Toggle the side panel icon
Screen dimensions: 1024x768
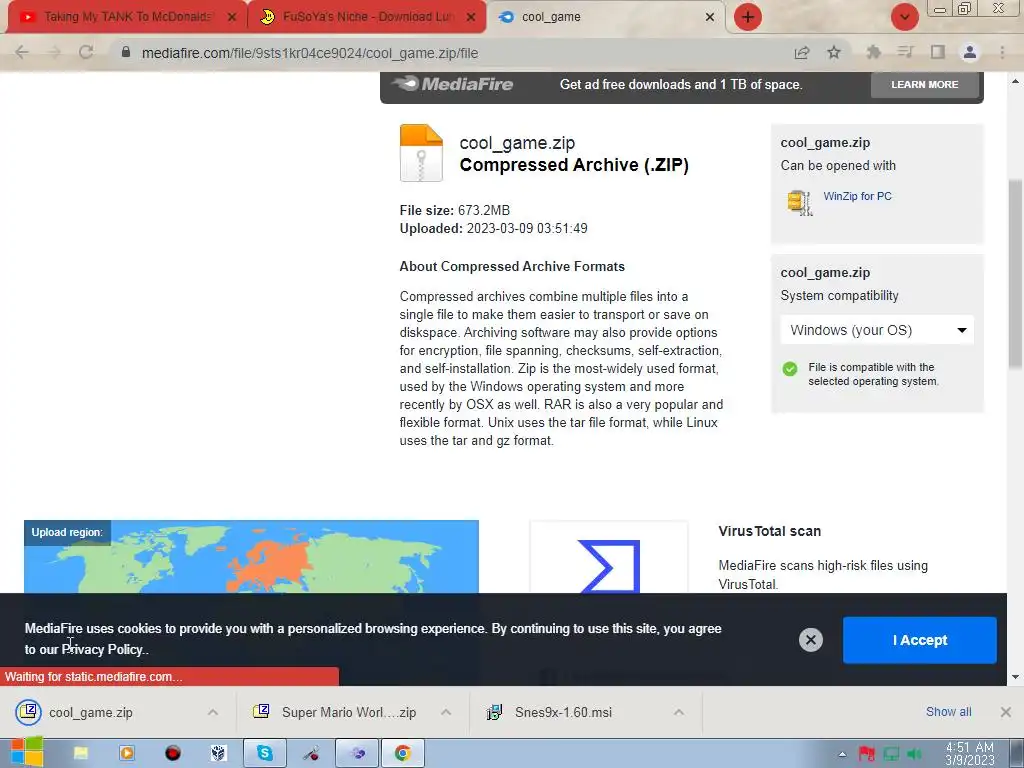coord(938,52)
